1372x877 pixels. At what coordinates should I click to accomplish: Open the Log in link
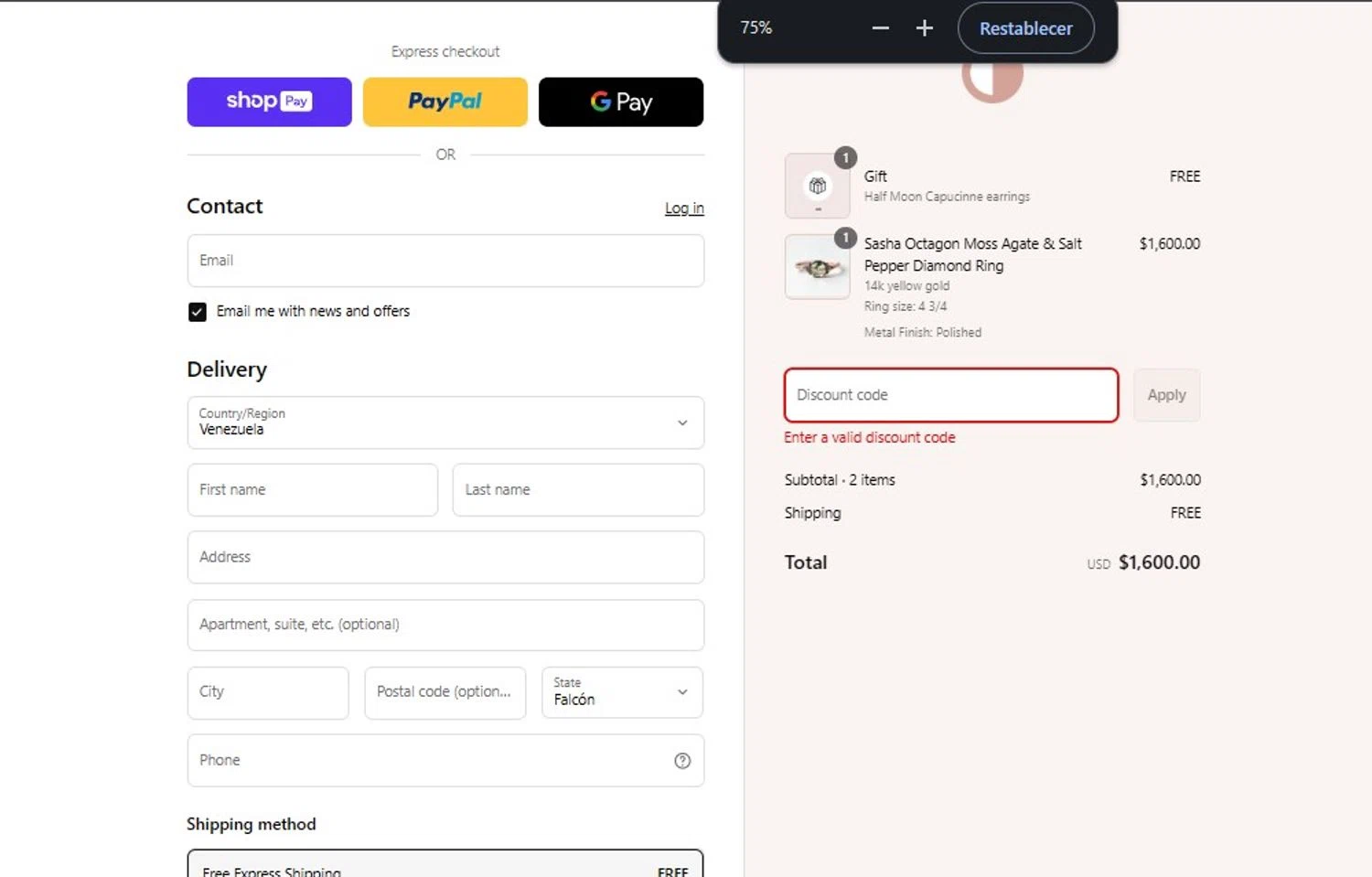(684, 209)
